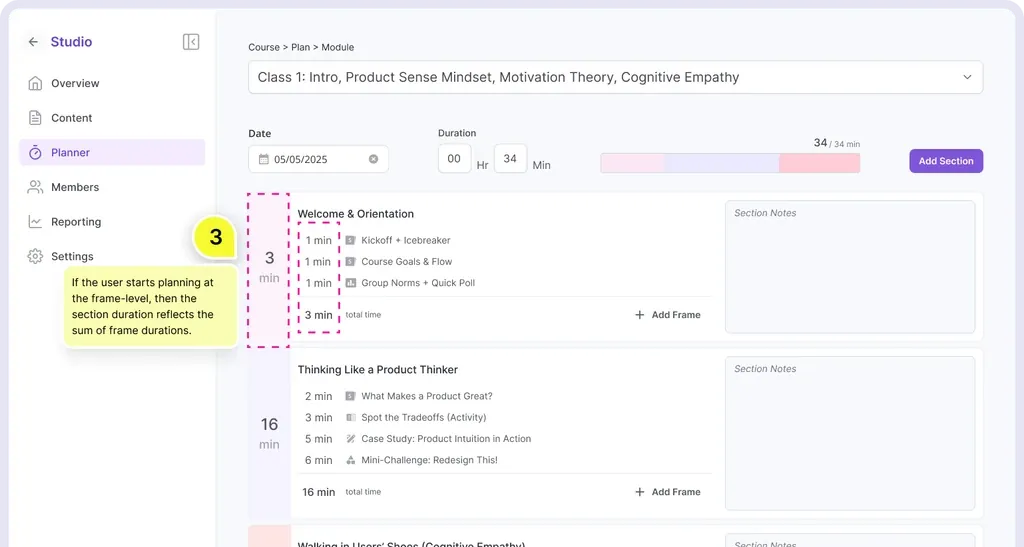Select the Course Goals & Flow frame

(406, 262)
